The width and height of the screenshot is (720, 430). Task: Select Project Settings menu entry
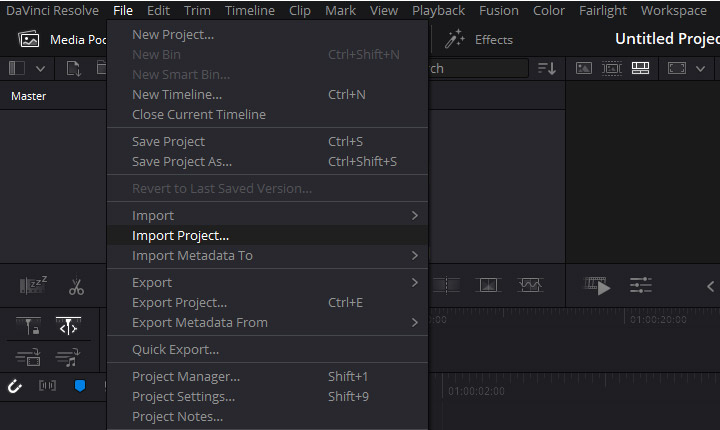click(184, 396)
